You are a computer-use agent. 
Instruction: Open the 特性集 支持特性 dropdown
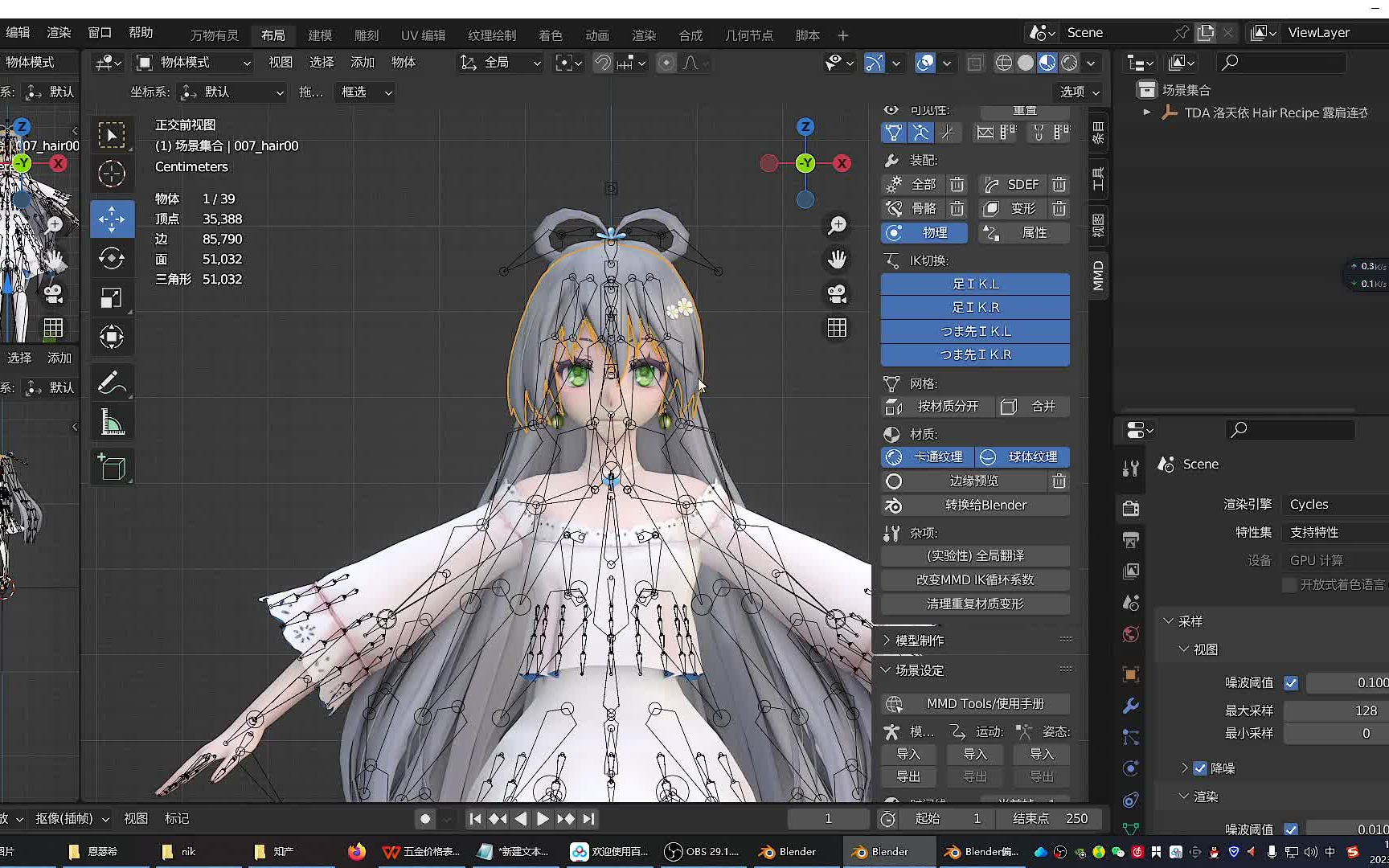point(1336,533)
